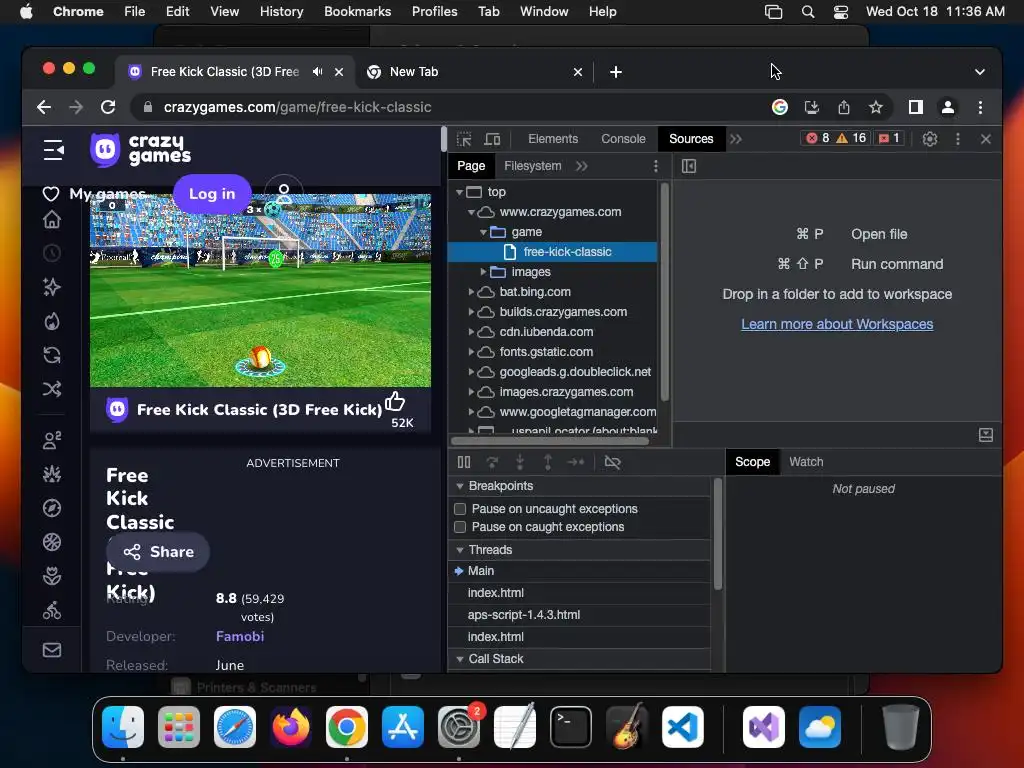Toggle the Sources navigator sidebar icon

(688, 166)
